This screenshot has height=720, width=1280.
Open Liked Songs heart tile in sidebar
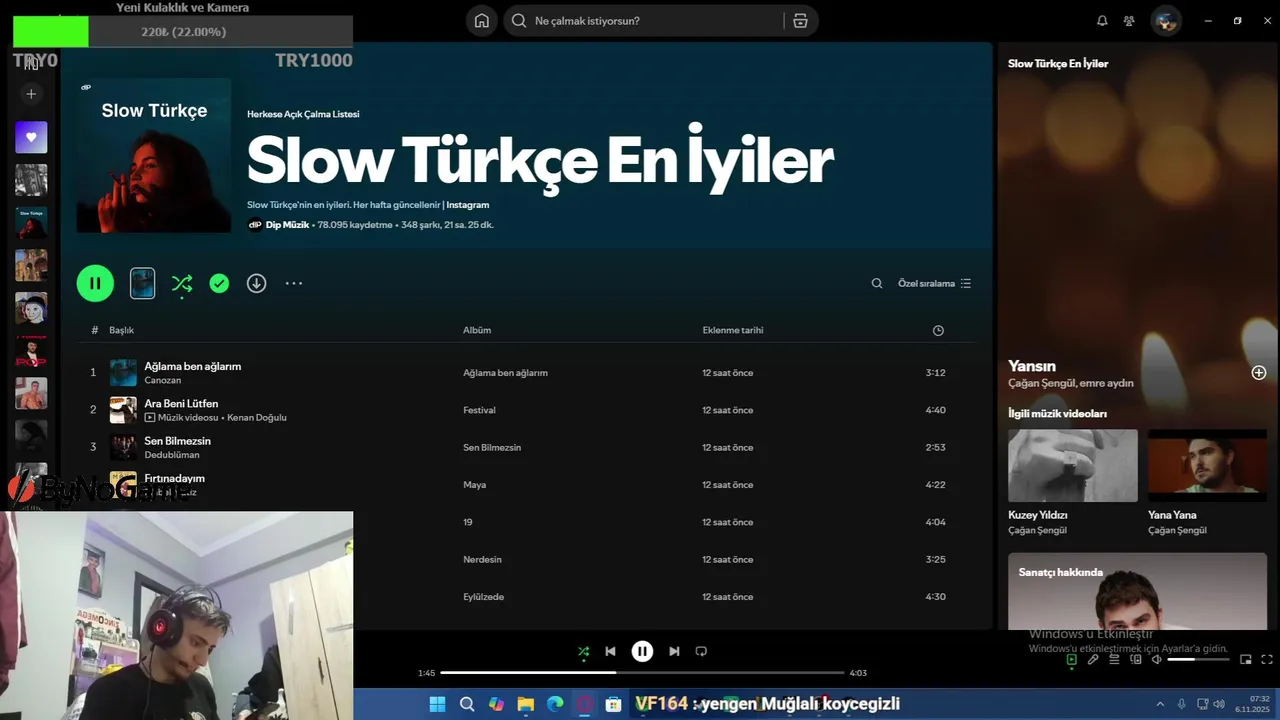pos(31,137)
